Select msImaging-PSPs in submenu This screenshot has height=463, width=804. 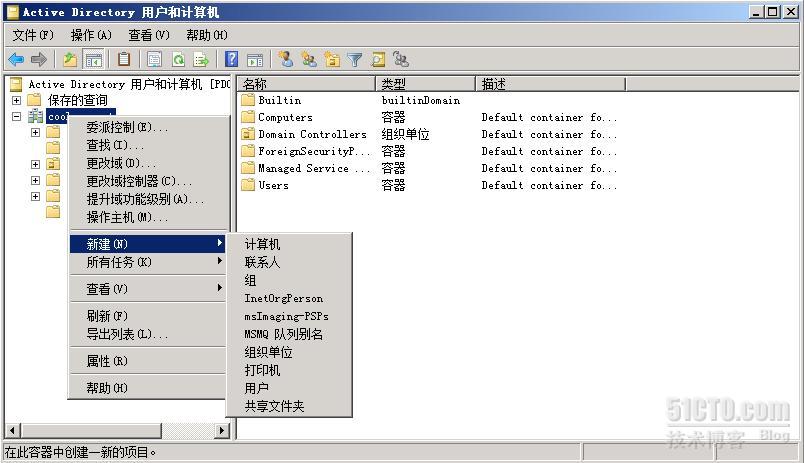(x=289, y=316)
